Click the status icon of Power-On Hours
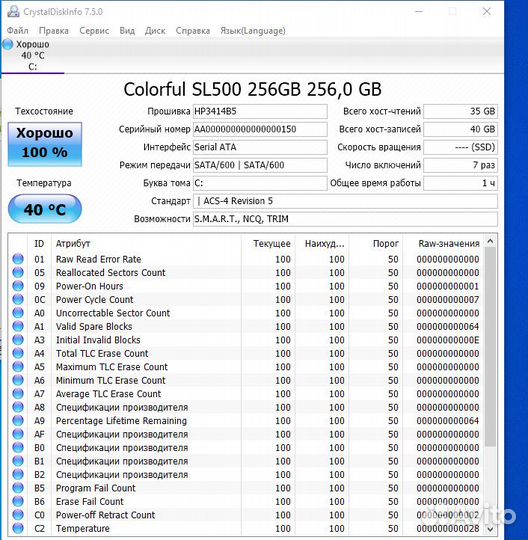 [18, 286]
